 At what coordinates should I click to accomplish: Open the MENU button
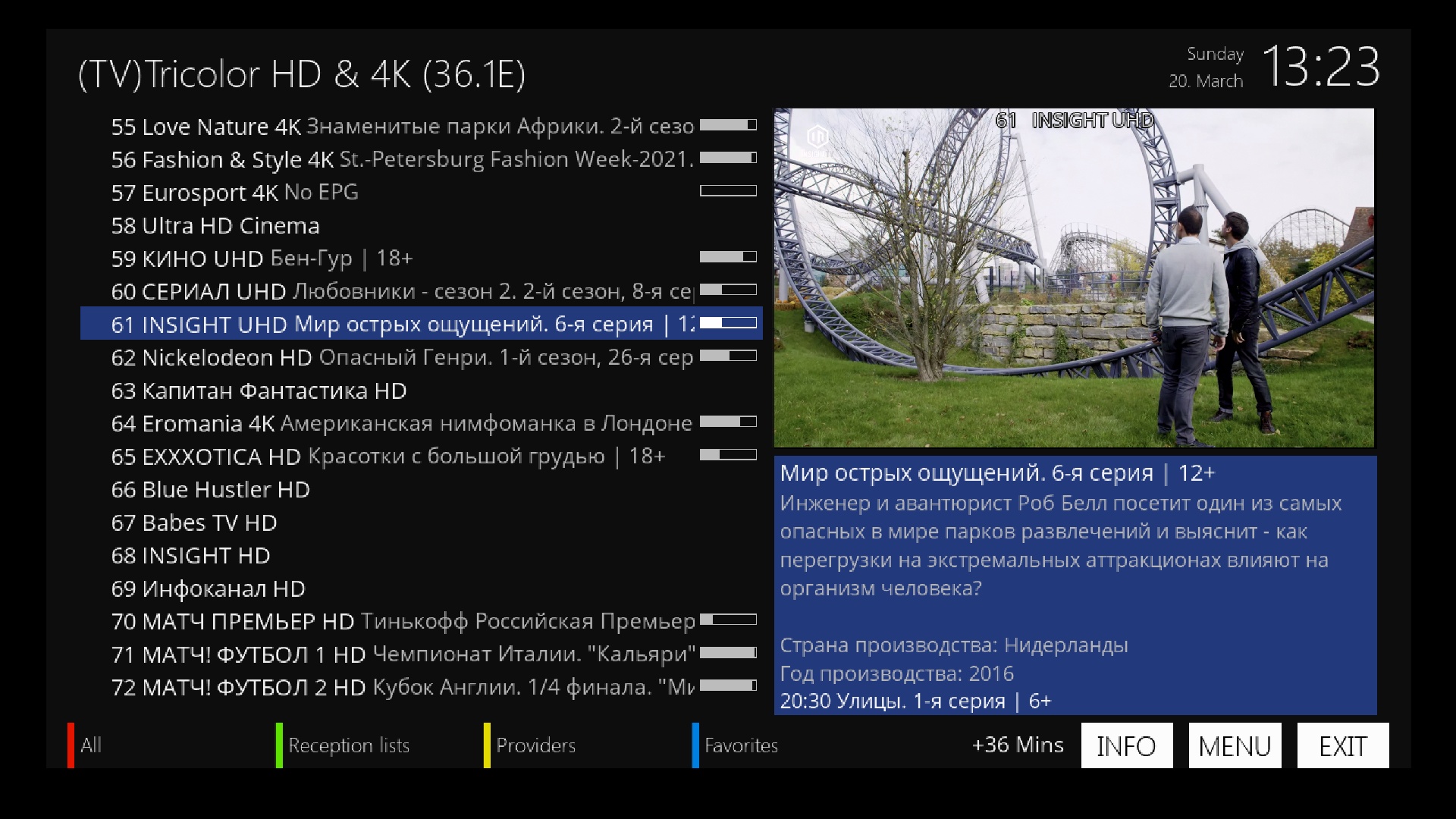(1235, 745)
